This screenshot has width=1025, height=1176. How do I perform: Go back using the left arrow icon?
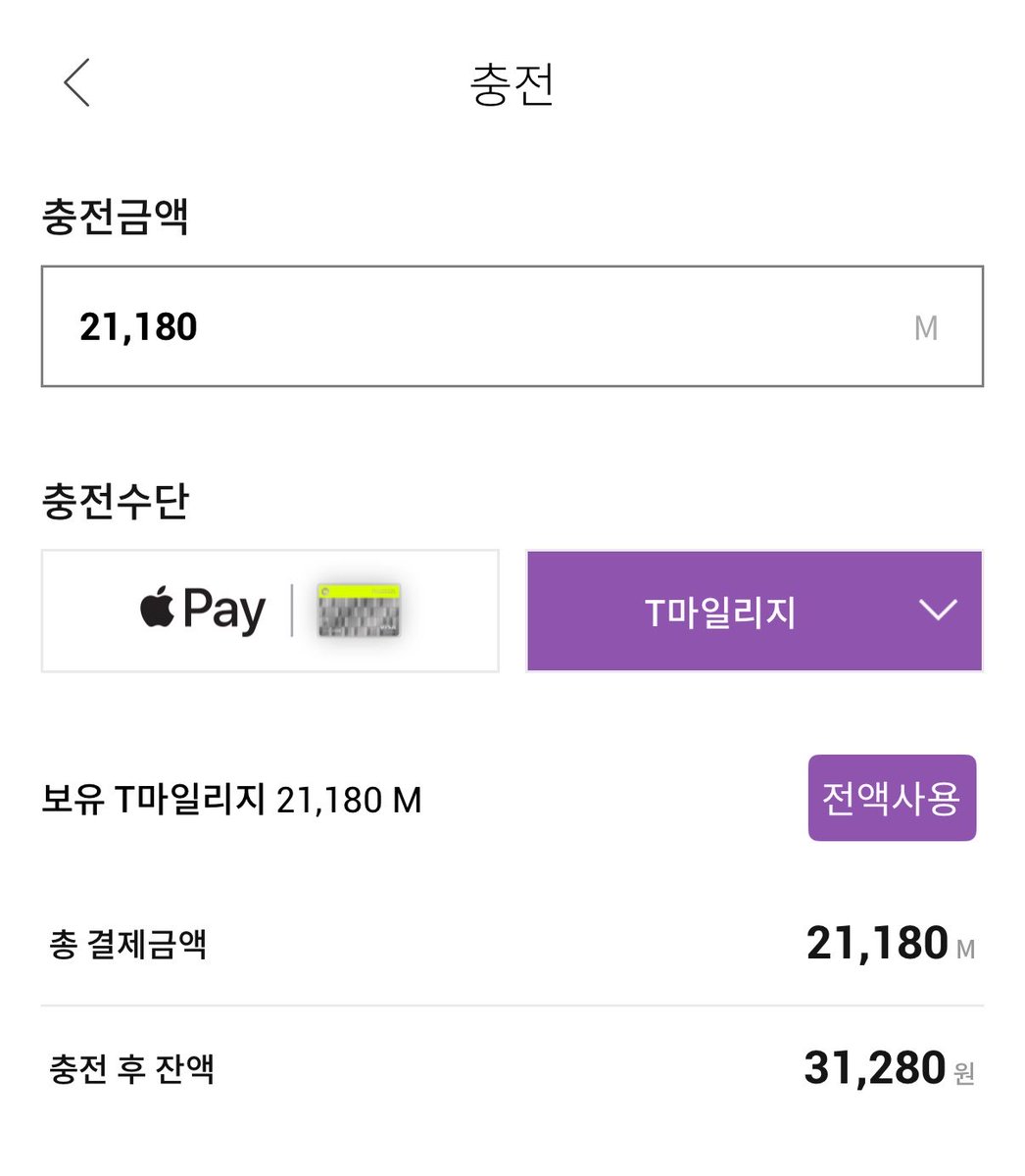[76, 82]
